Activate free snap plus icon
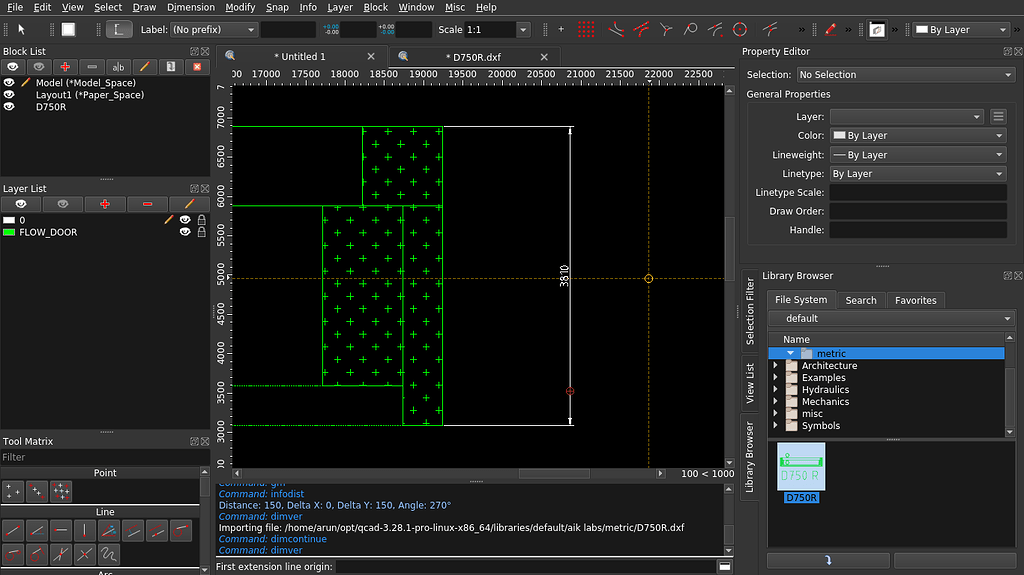The width and height of the screenshot is (1024, 575). tap(561, 29)
